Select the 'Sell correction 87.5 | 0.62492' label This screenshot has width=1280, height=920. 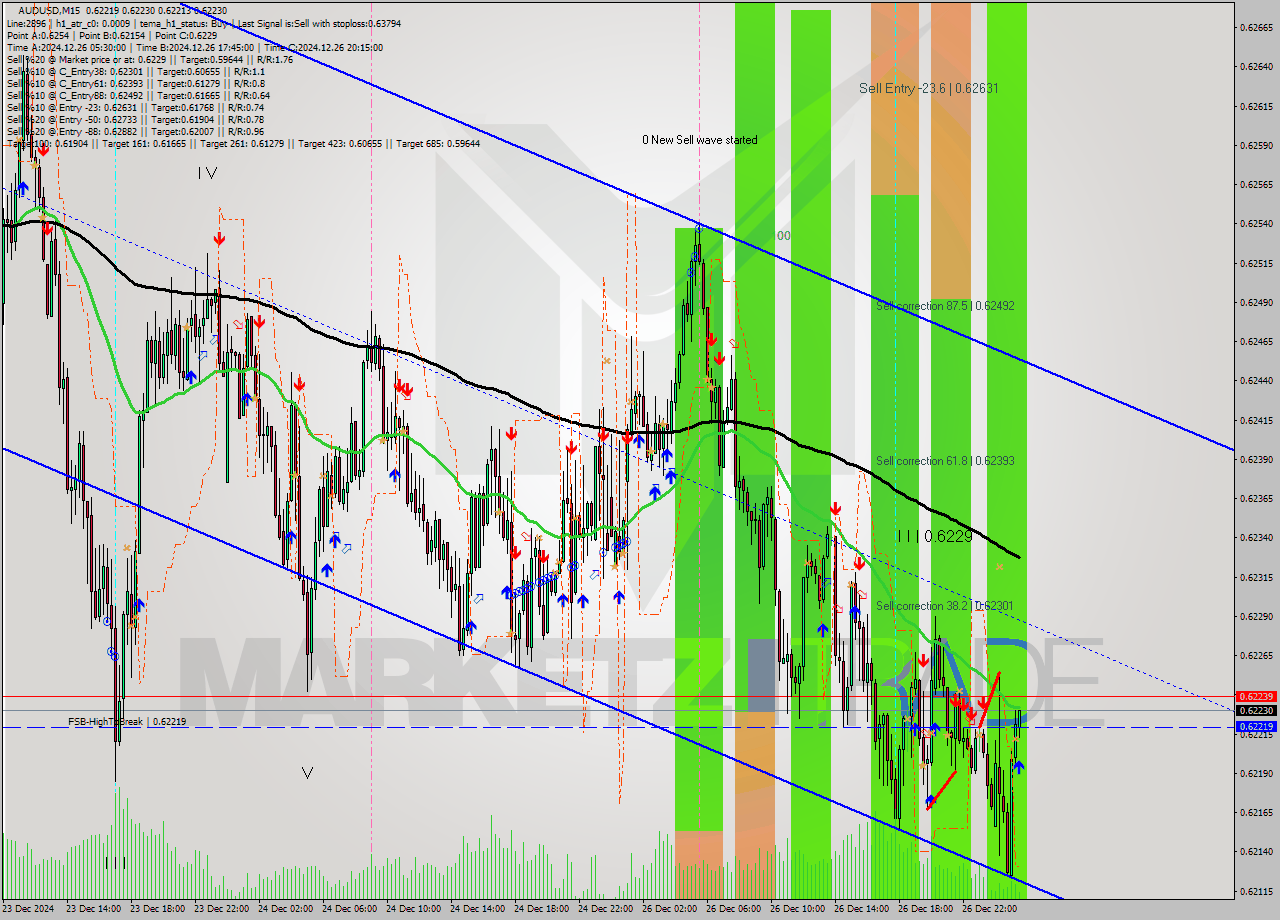pyautogui.click(x=945, y=305)
